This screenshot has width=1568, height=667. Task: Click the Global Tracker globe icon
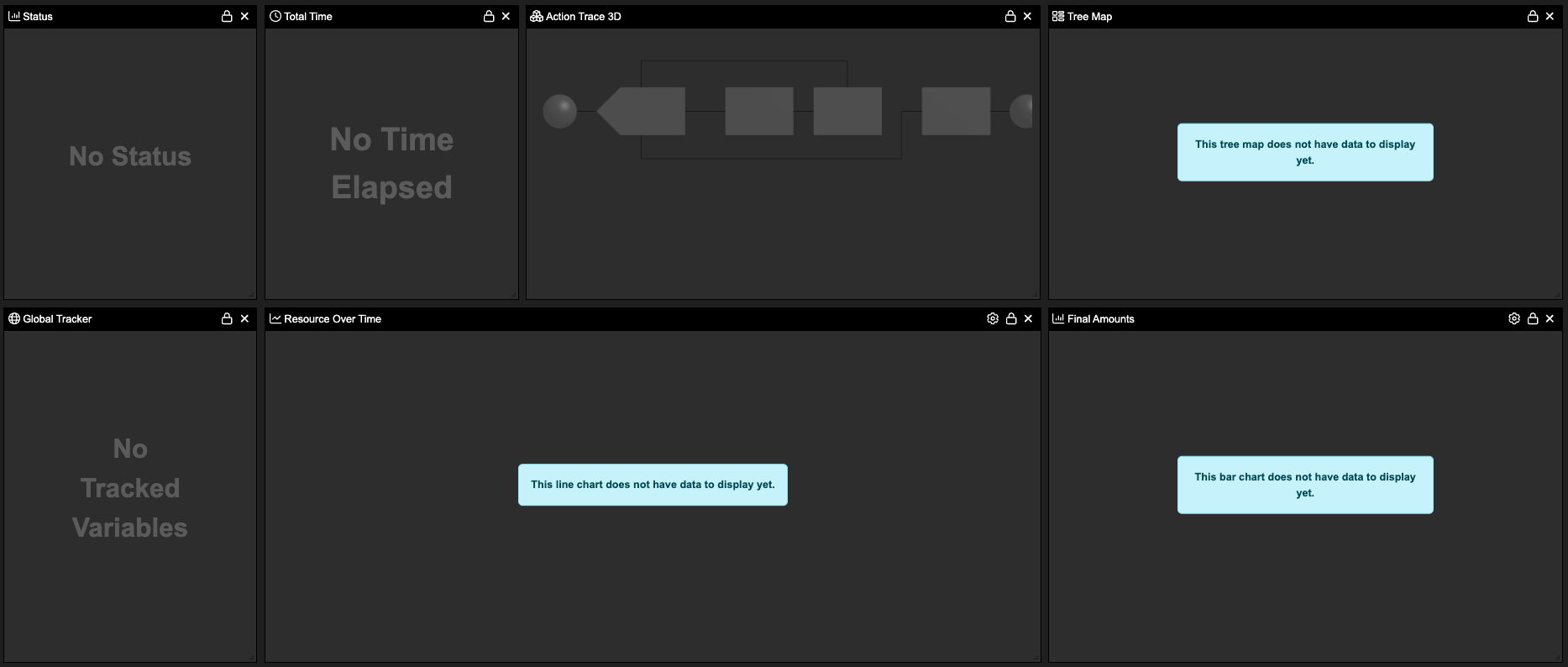(x=14, y=318)
